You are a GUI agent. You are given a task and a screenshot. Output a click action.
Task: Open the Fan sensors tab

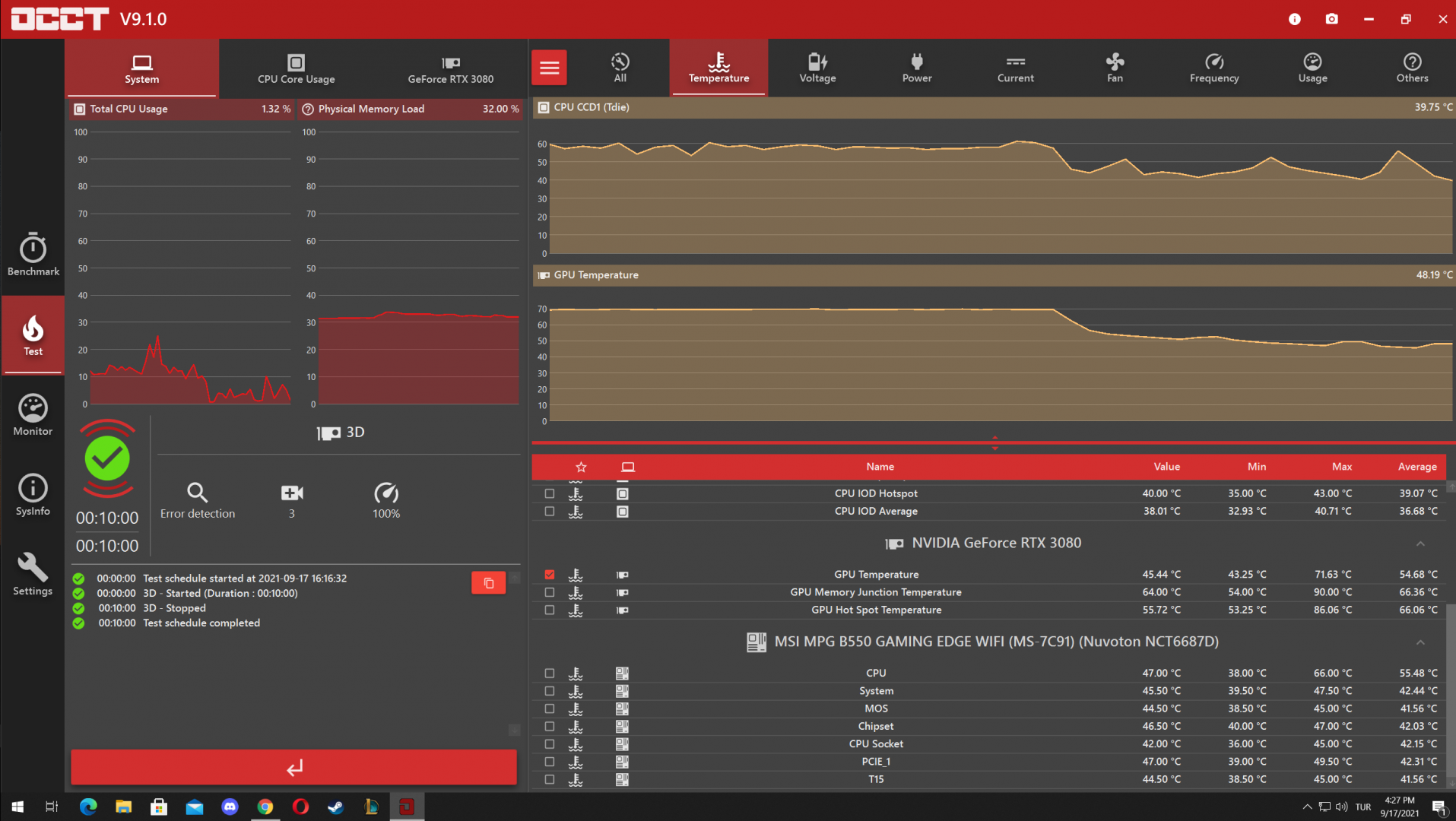[x=1115, y=68]
